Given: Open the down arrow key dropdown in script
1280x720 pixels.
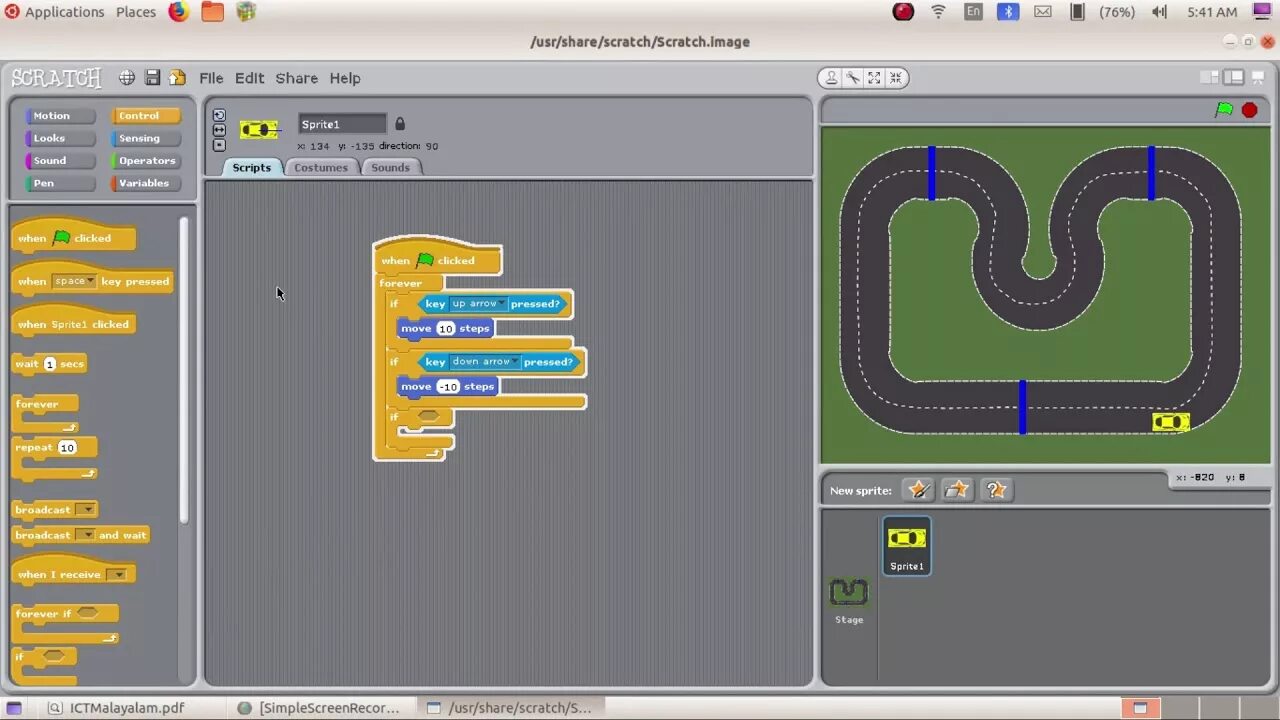Looking at the screenshot, I should [x=485, y=362].
